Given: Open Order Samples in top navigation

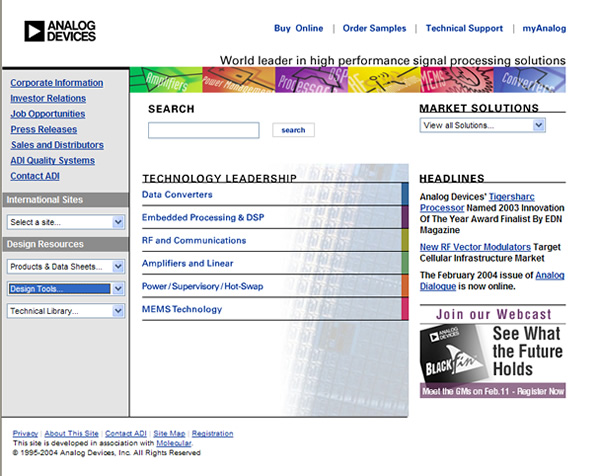Looking at the screenshot, I should (x=374, y=28).
